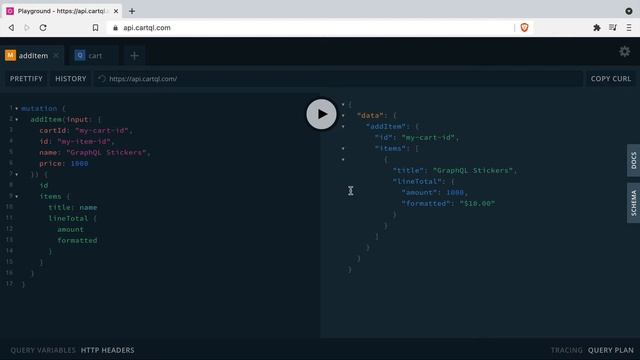Expand HTTP Headers panel
The height and width of the screenshot is (360, 640).
point(107,350)
